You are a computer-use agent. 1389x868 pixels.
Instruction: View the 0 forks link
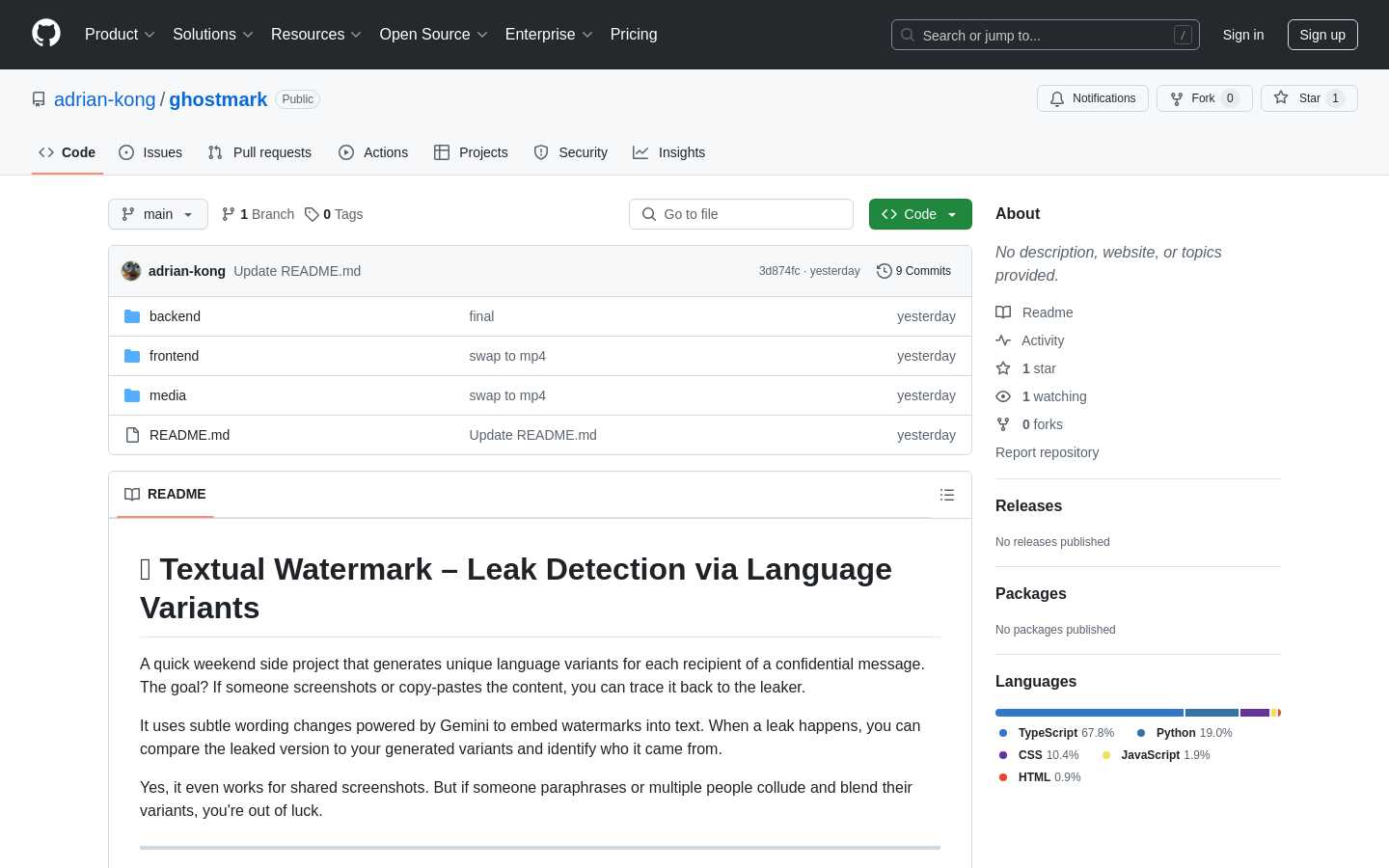point(1029,424)
